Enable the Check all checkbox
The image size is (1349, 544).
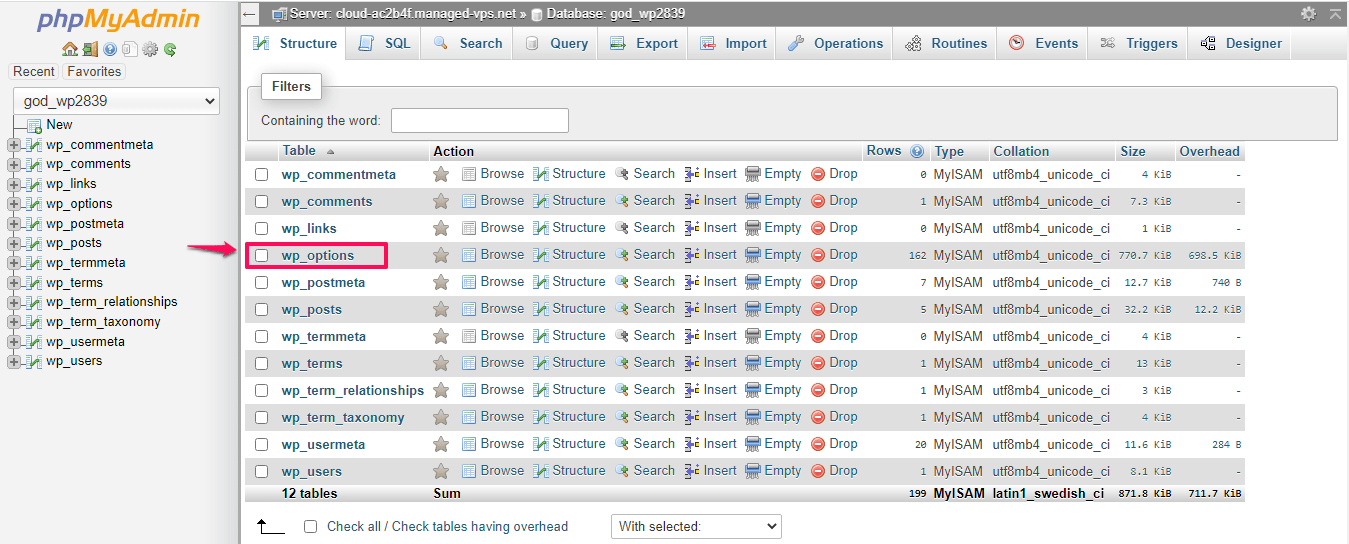(311, 526)
